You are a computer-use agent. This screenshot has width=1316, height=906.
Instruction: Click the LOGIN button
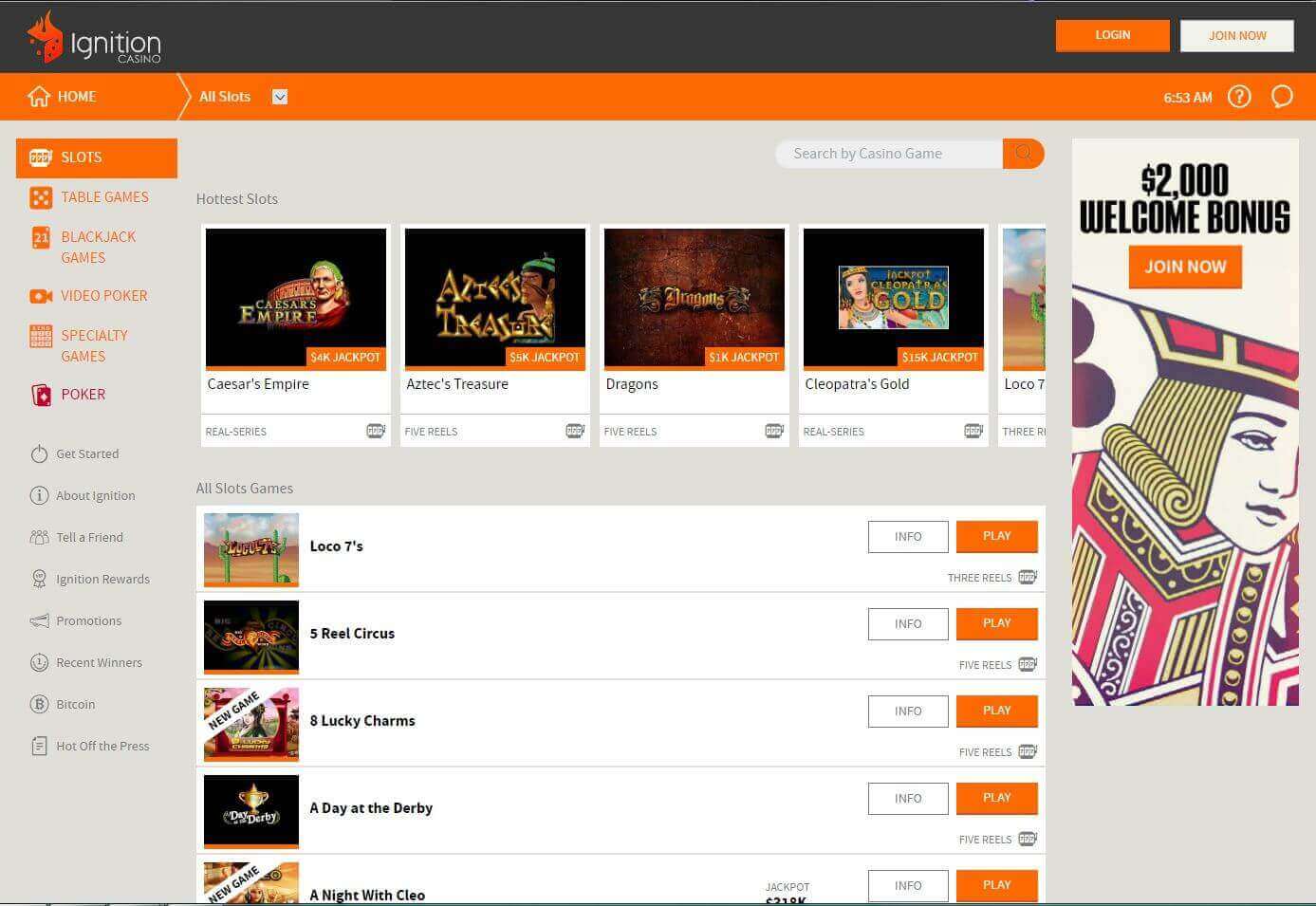pos(1113,35)
